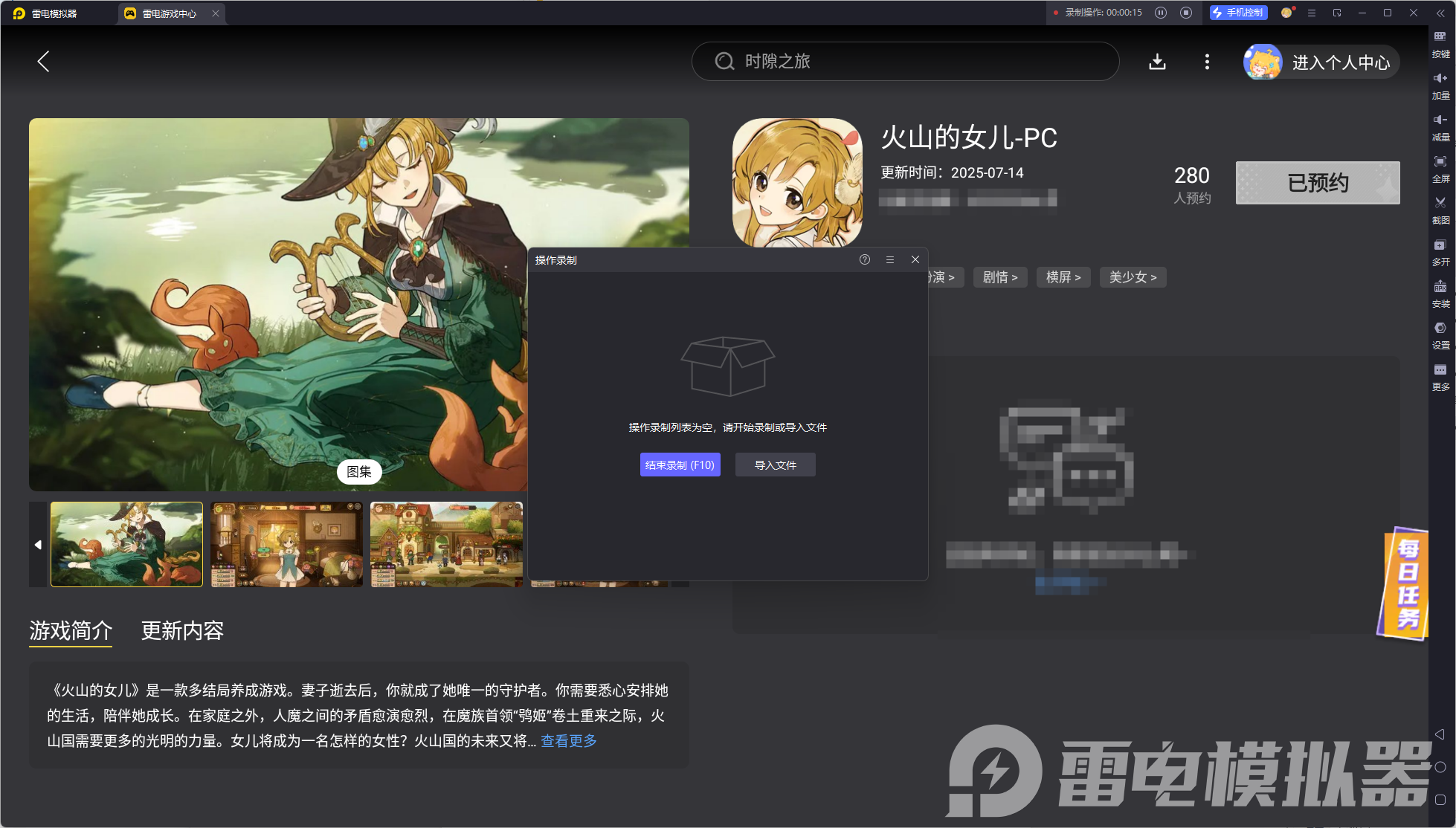Expand the 剧情 tag category

coord(999,276)
